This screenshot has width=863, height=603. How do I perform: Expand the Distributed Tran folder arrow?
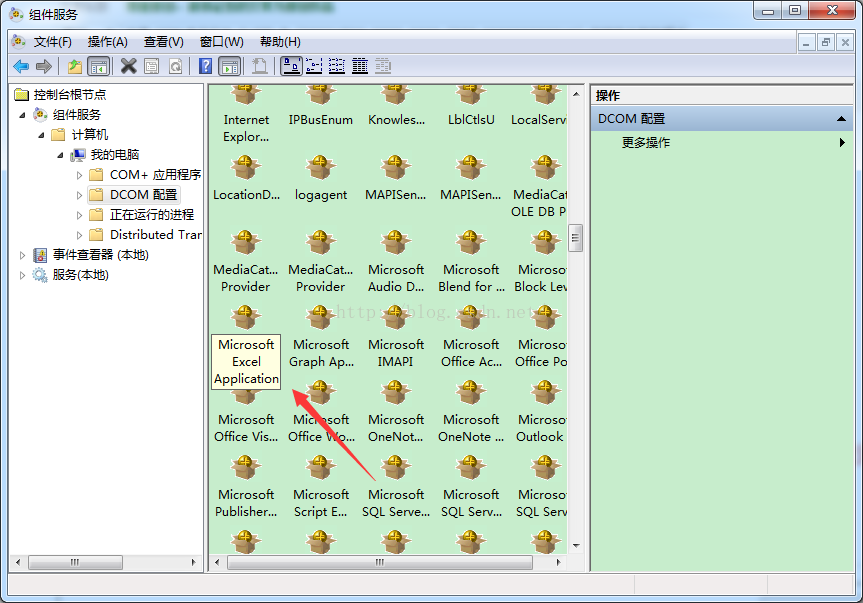point(79,235)
